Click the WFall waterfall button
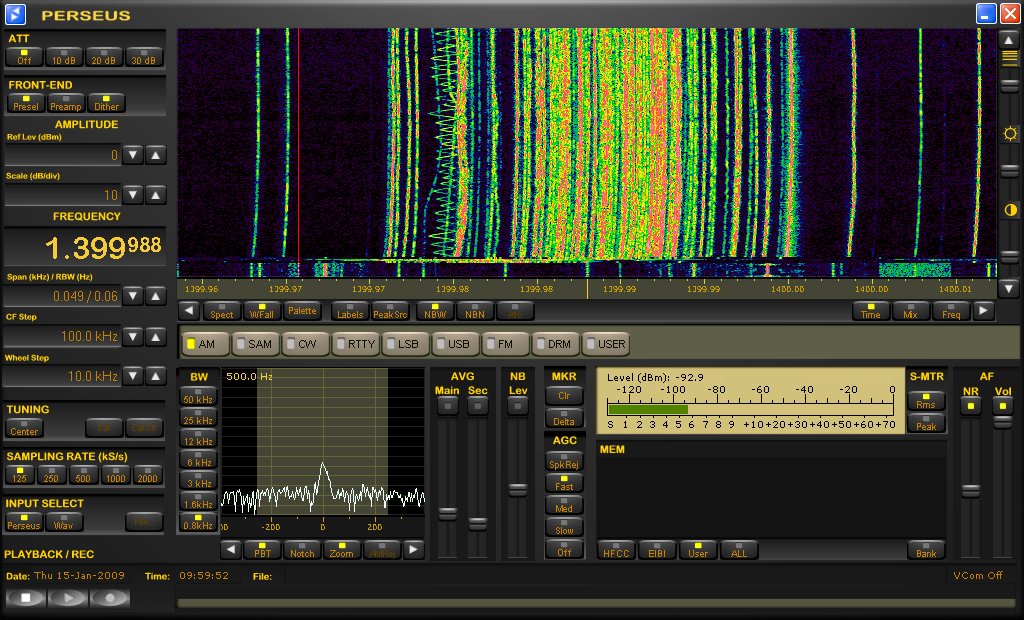 262,311
